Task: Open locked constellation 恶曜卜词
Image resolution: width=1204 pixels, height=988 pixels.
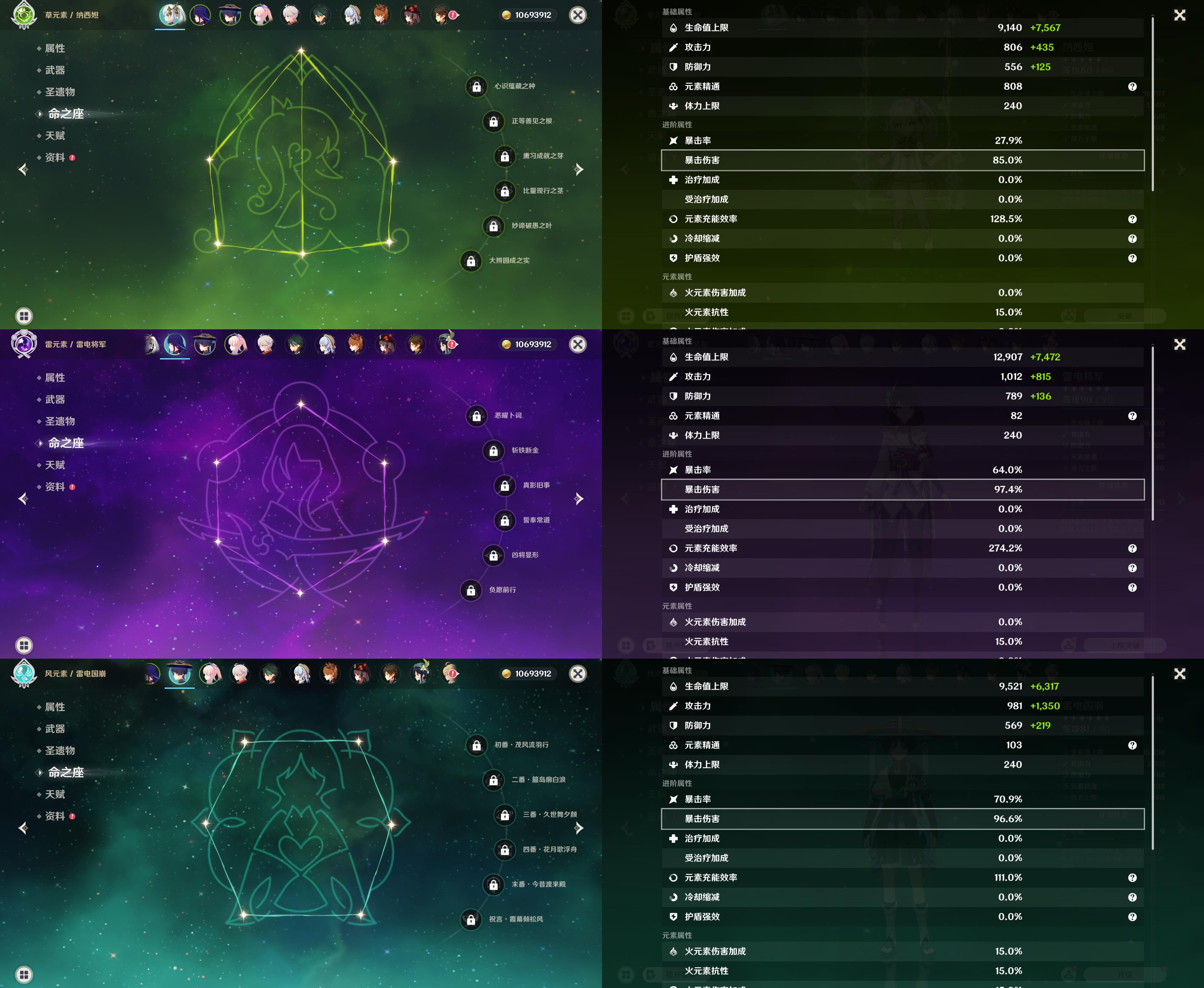Action: 477,416
